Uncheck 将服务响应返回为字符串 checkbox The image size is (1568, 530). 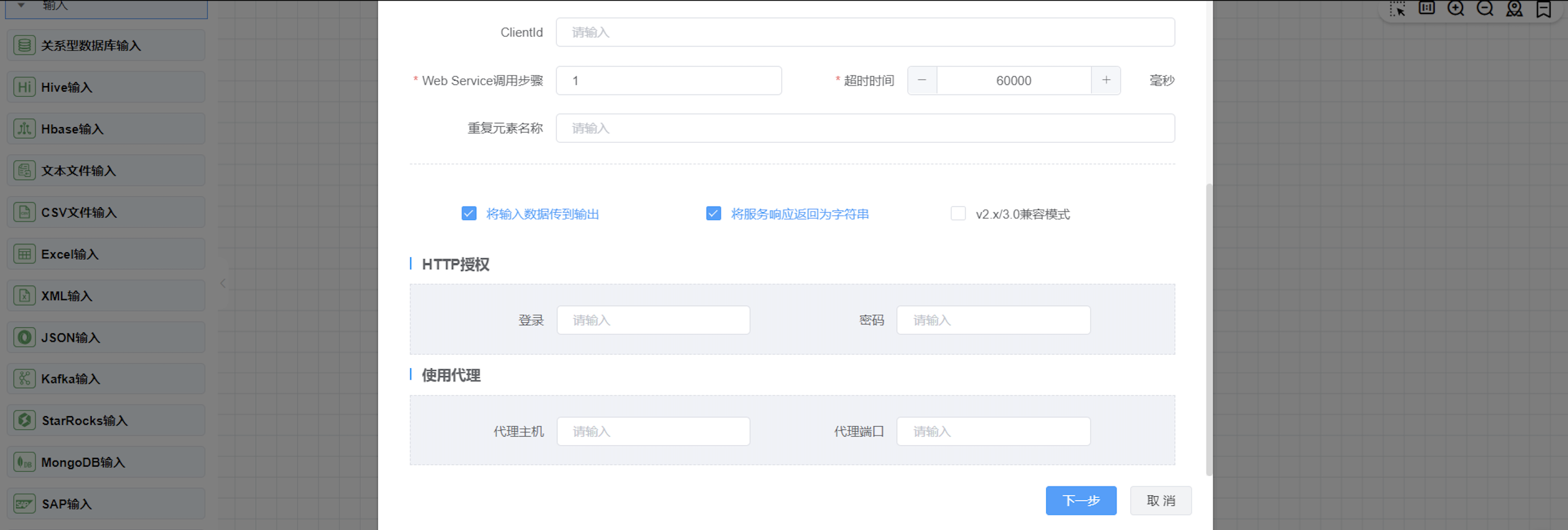(713, 213)
